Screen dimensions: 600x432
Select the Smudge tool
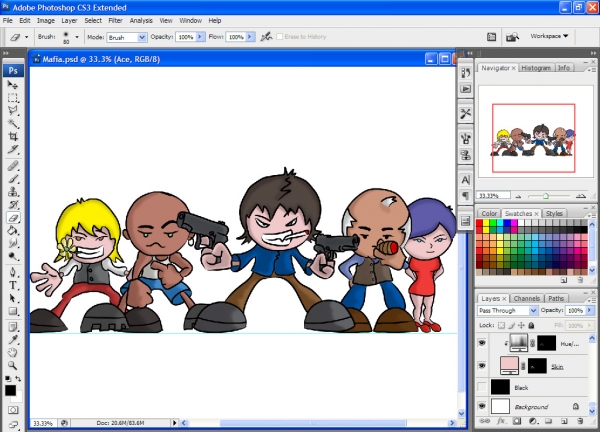tap(13, 243)
